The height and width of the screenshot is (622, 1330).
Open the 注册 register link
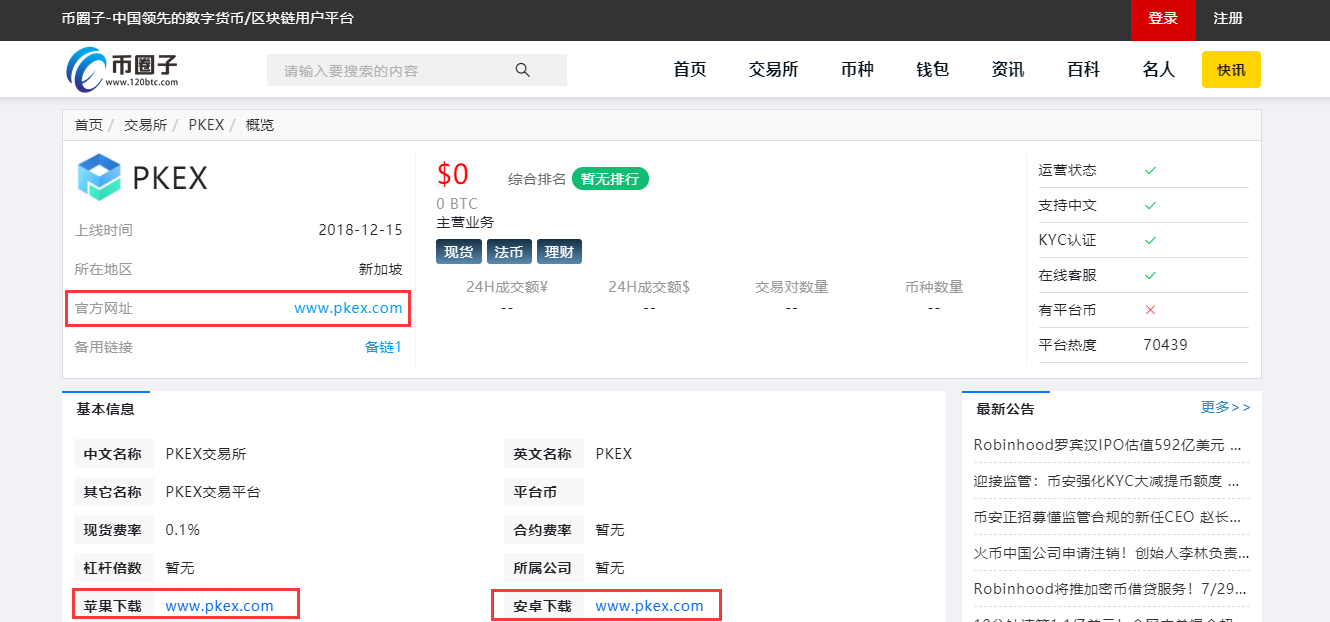click(x=1228, y=19)
